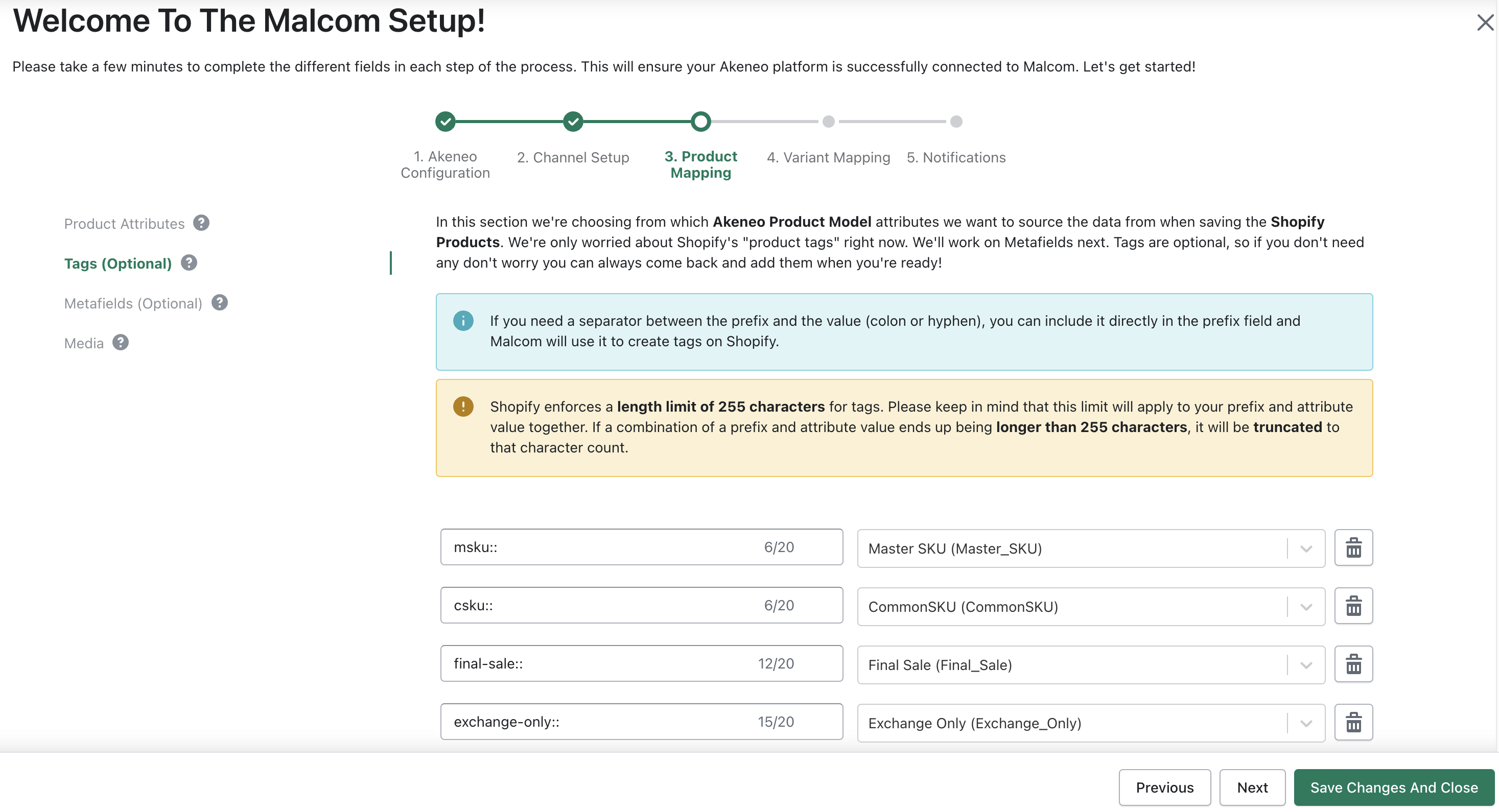Viewport: 1499px width, 812px height.
Task: Expand the CommonSKU attribute dropdown
Action: tap(1305, 606)
